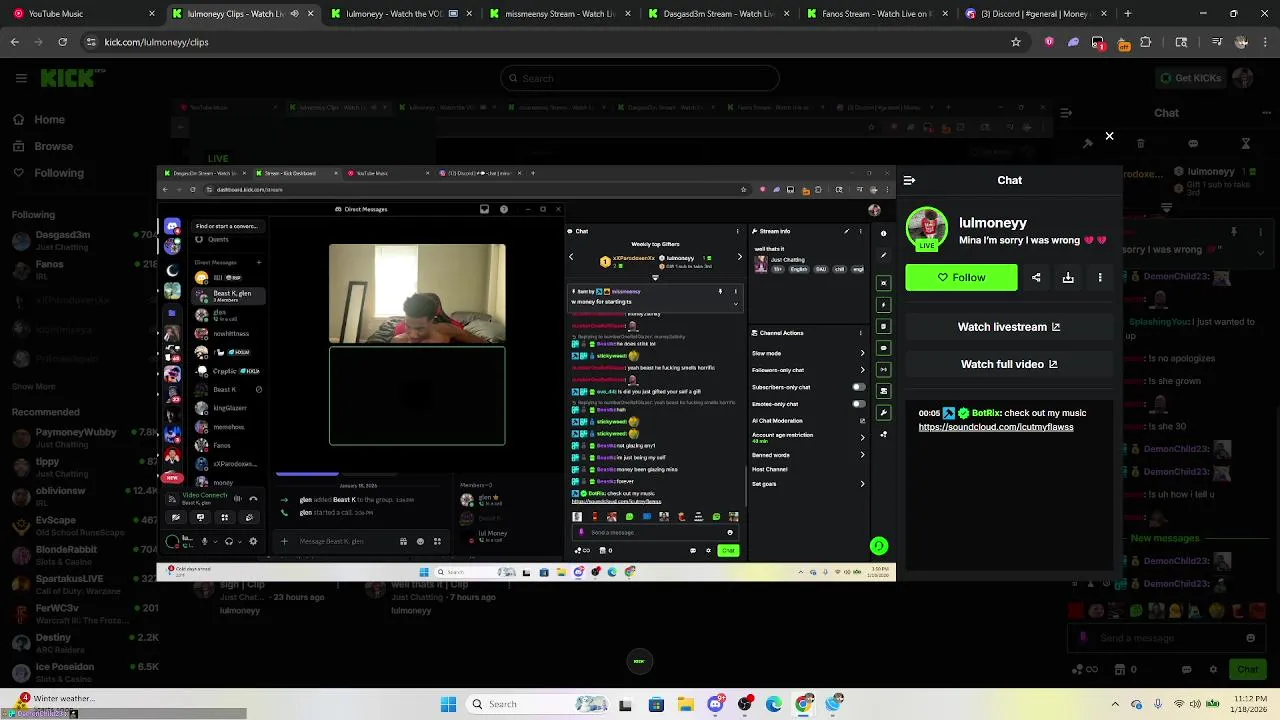This screenshot has width=1280, height=720.
Task: Bookmark this page with the star
Action: [1016, 42]
